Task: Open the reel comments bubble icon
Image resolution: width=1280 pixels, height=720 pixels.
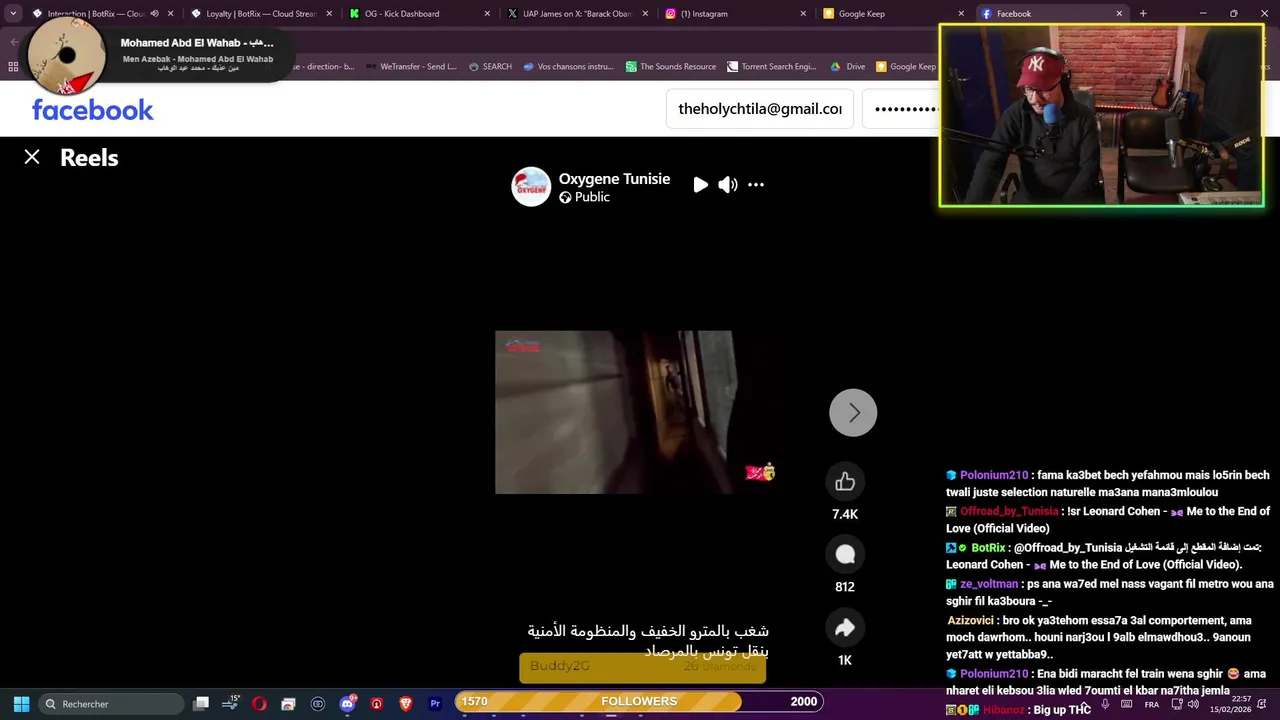Action: [x=845, y=555]
